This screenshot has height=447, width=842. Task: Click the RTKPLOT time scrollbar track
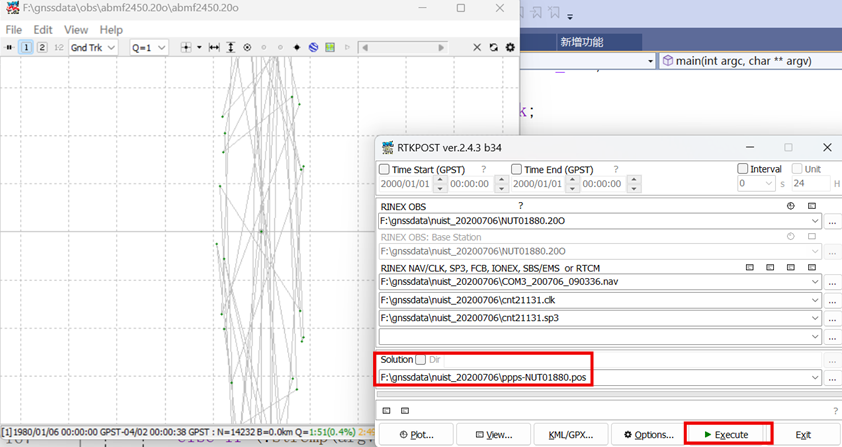[403, 47]
